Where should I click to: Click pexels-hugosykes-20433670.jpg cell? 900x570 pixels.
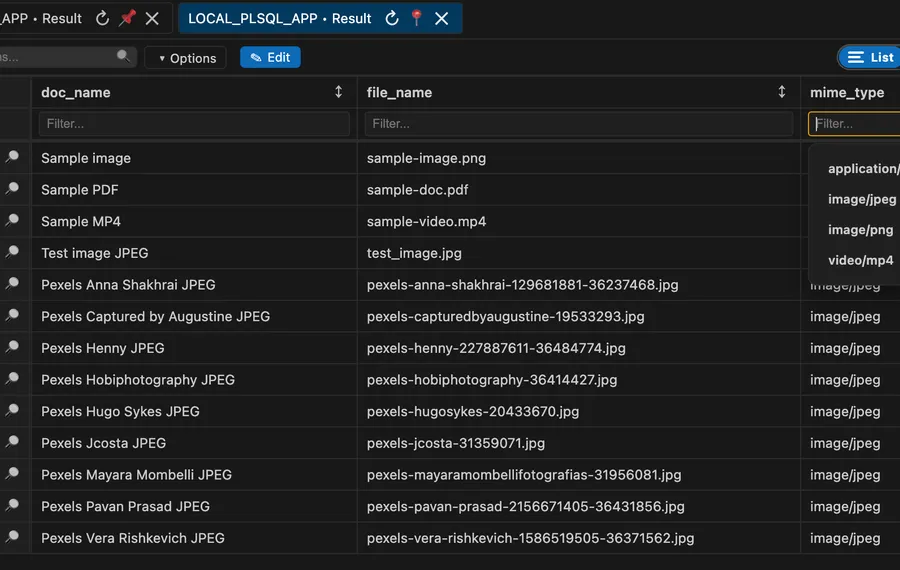click(579, 411)
